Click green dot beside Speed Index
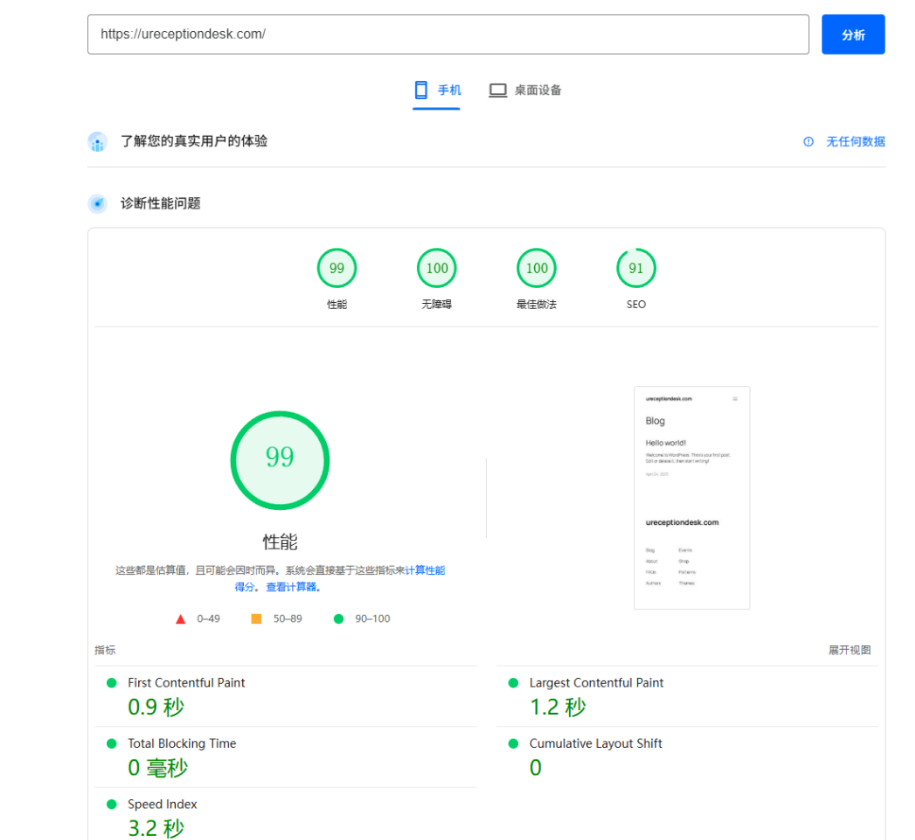The image size is (915, 840). 111,804
